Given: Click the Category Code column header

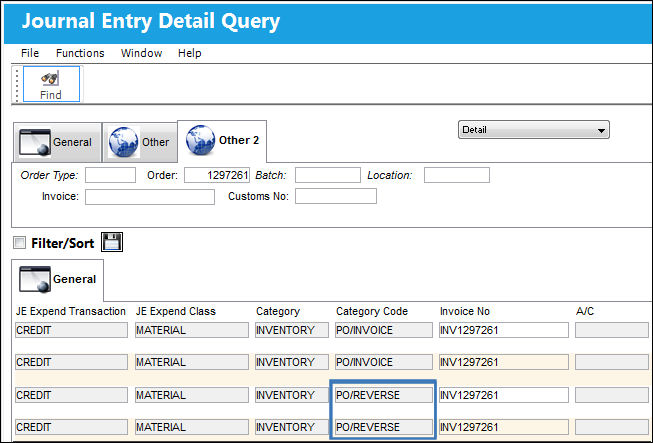Looking at the screenshot, I should [372, 311].
